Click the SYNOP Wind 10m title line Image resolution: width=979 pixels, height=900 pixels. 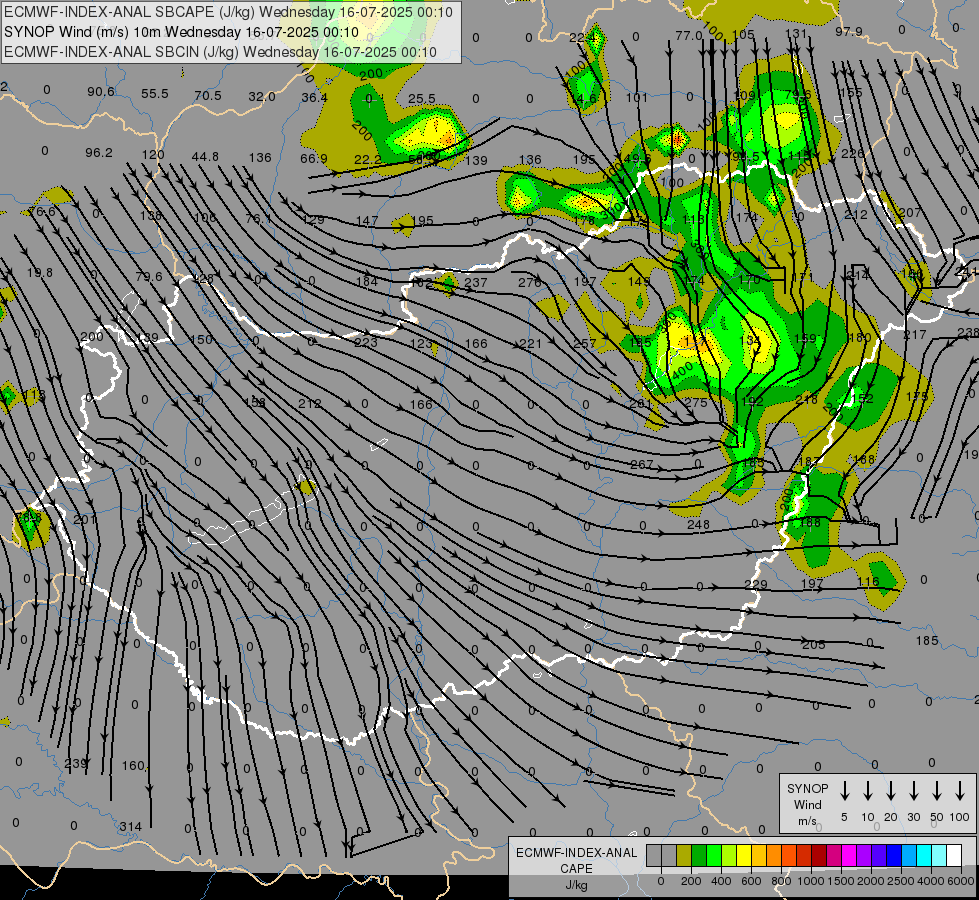pos(181,32)
